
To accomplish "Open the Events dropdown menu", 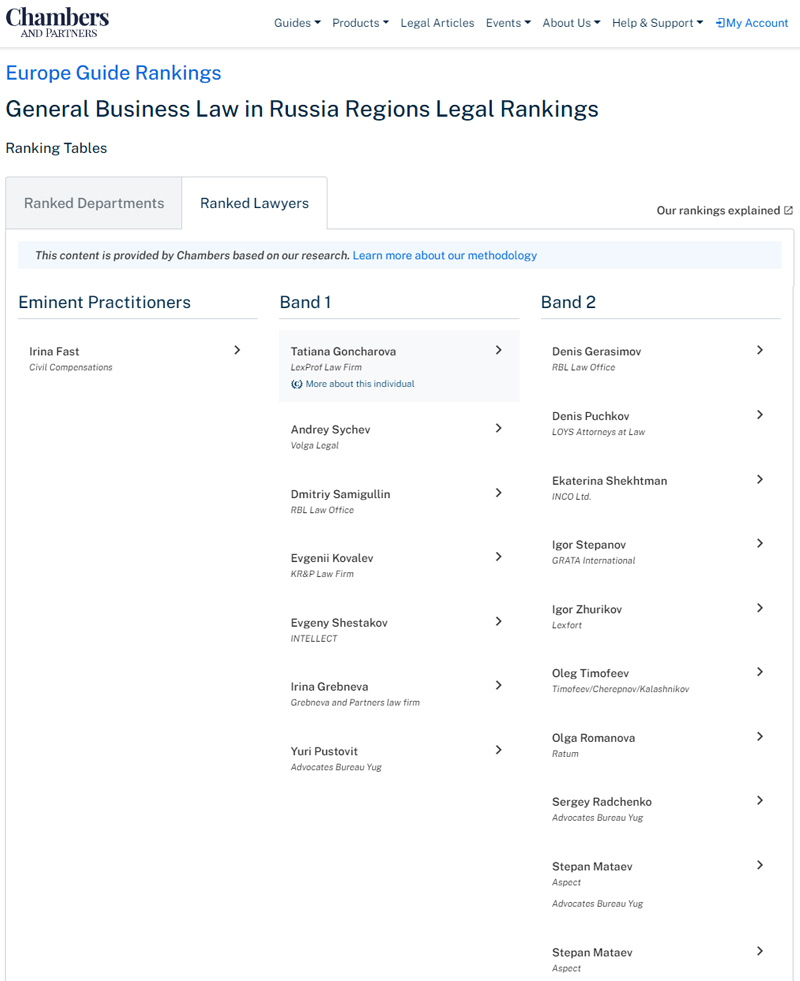I will [508, 23].
